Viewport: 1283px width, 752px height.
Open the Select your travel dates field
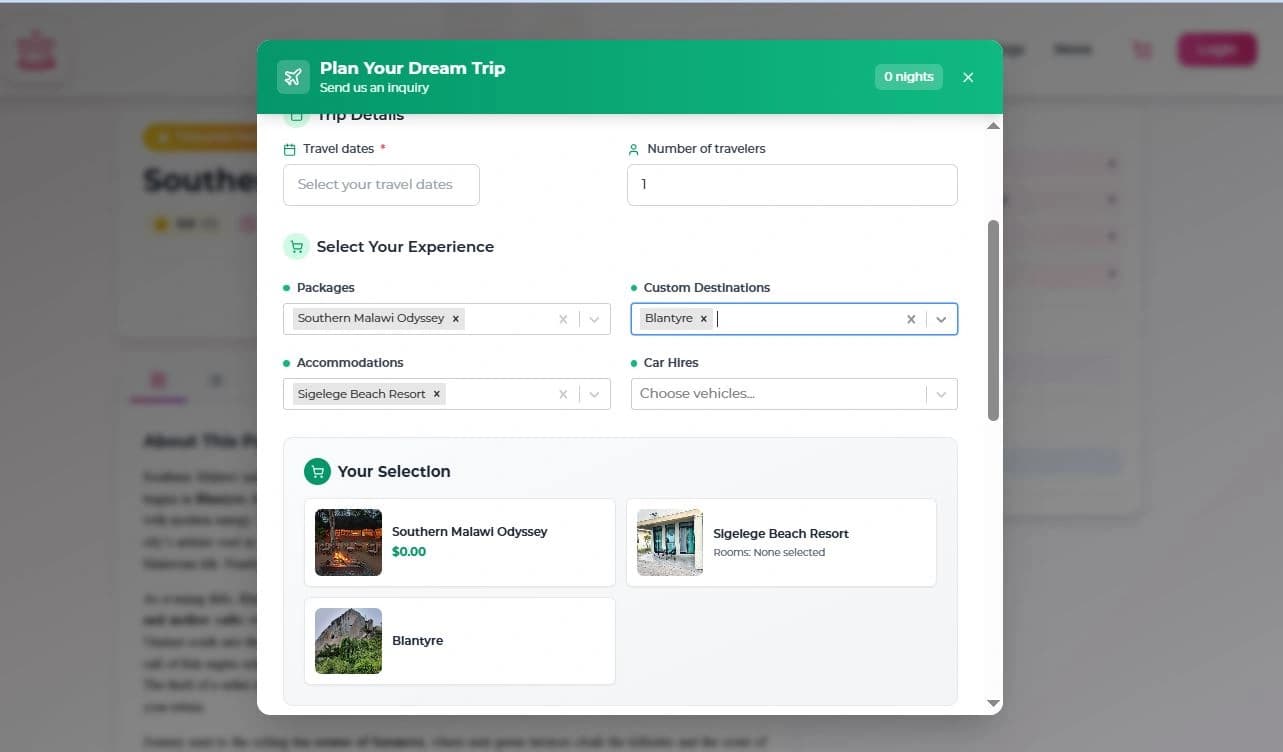(x=381, y=184)
